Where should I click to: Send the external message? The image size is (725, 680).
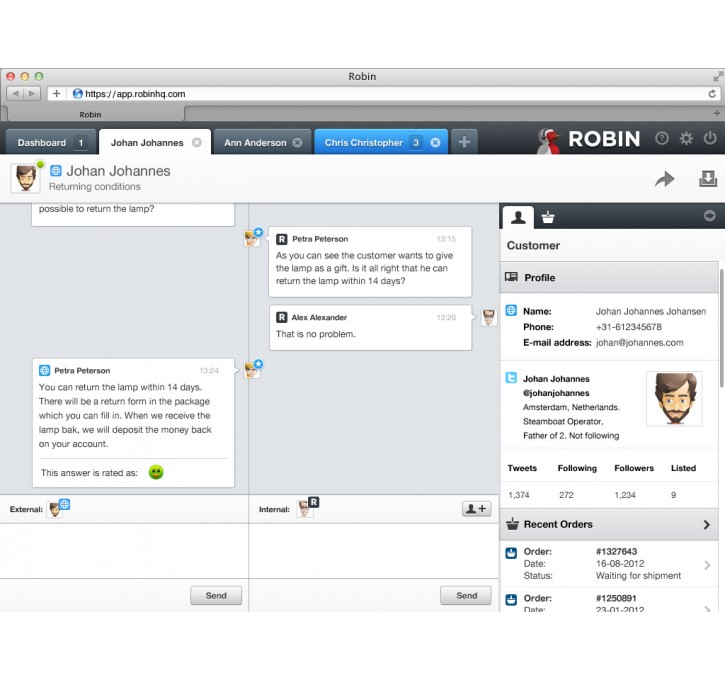pyautogui.click(x=216, y=595)
